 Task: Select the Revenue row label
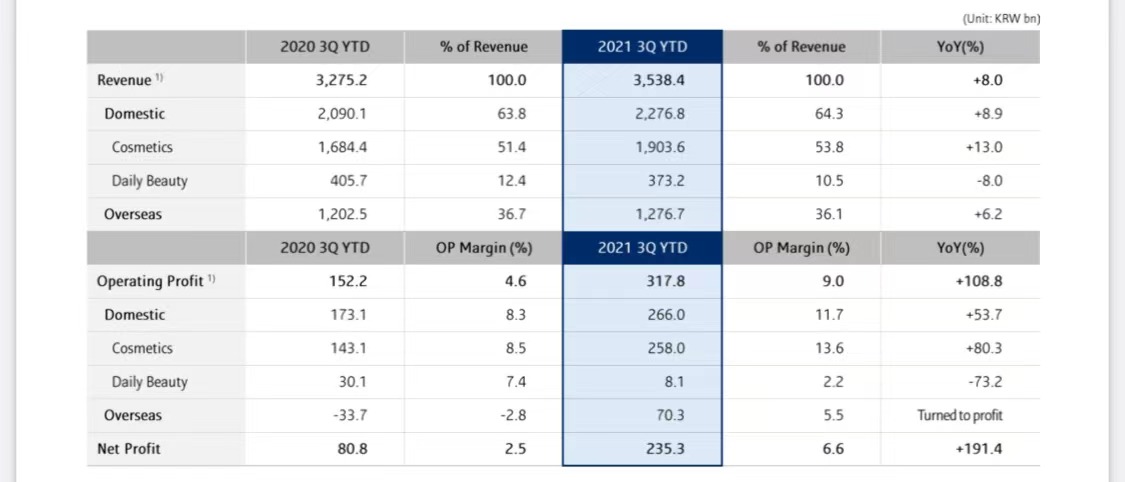coord(125,80)
